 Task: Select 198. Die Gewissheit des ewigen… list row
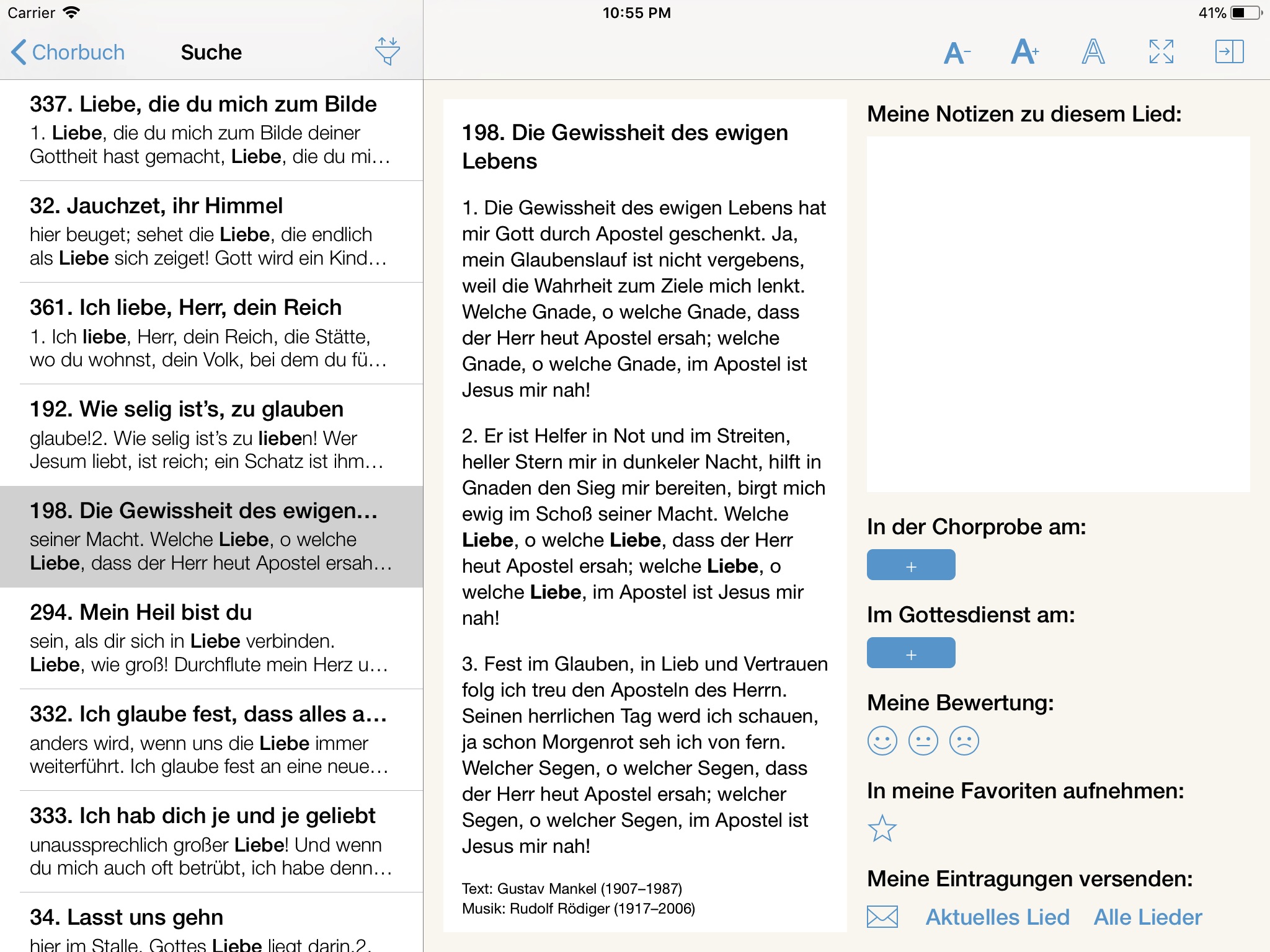point(211,537)
